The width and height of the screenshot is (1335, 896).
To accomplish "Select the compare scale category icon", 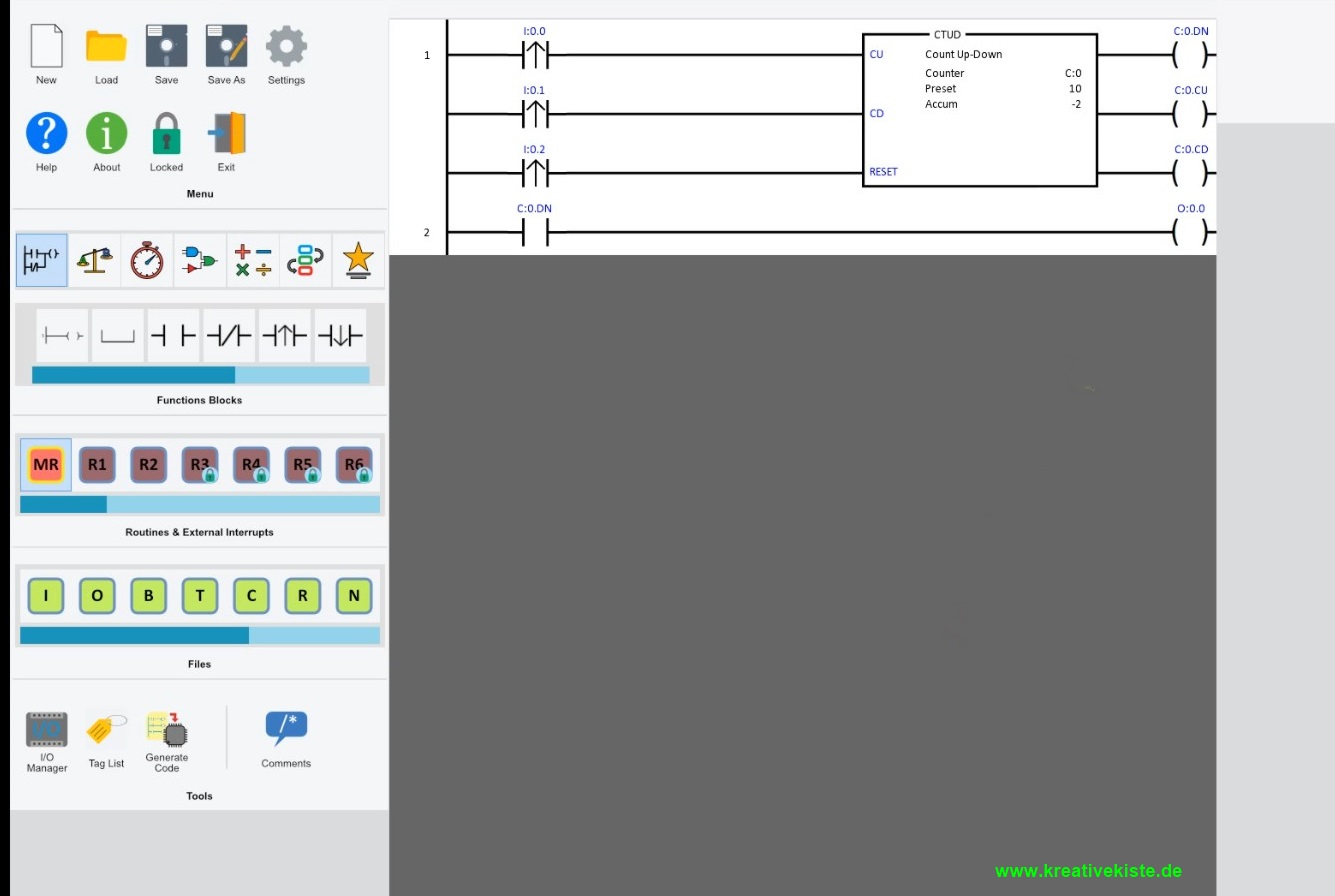I will (x=95, y=260).
